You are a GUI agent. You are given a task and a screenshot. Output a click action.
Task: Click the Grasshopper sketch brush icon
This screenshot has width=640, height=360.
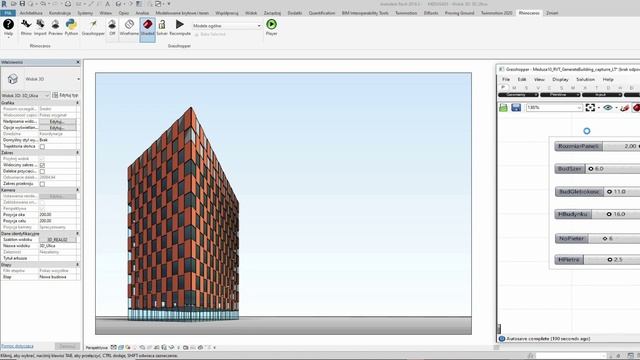pyautogui.click(x=624, y=108)
